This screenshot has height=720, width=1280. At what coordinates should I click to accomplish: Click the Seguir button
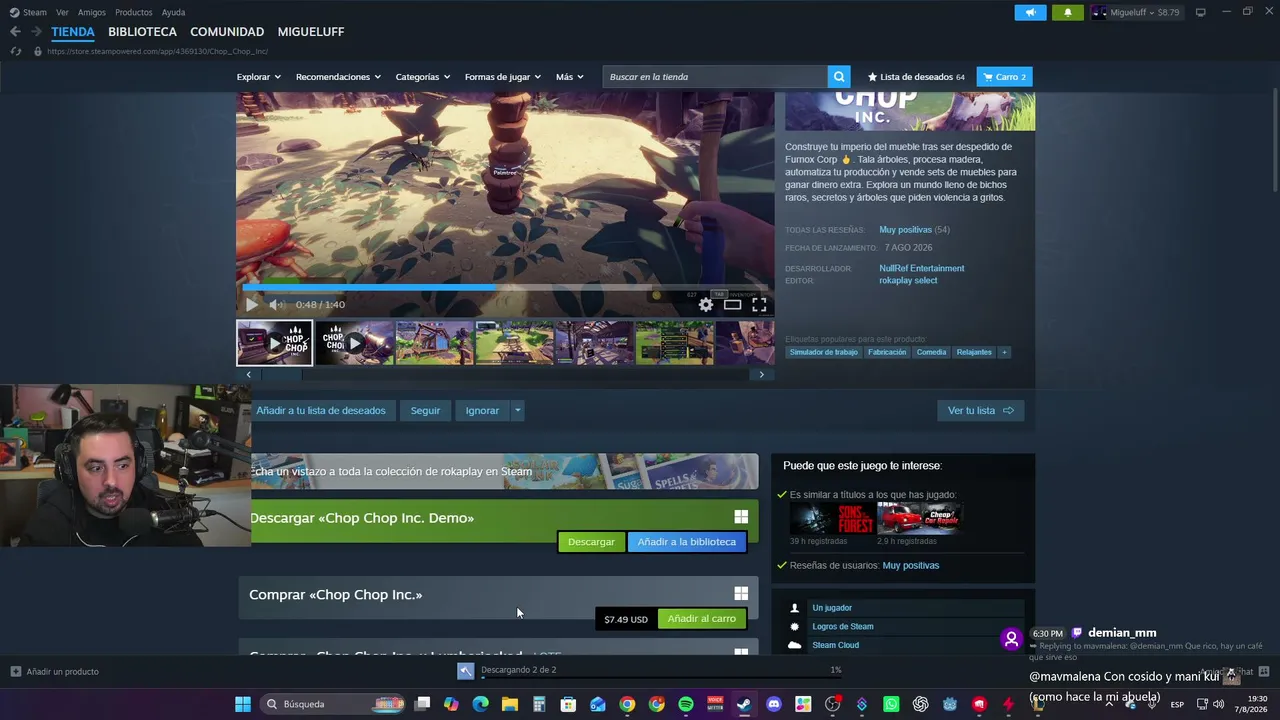[425, 410]
